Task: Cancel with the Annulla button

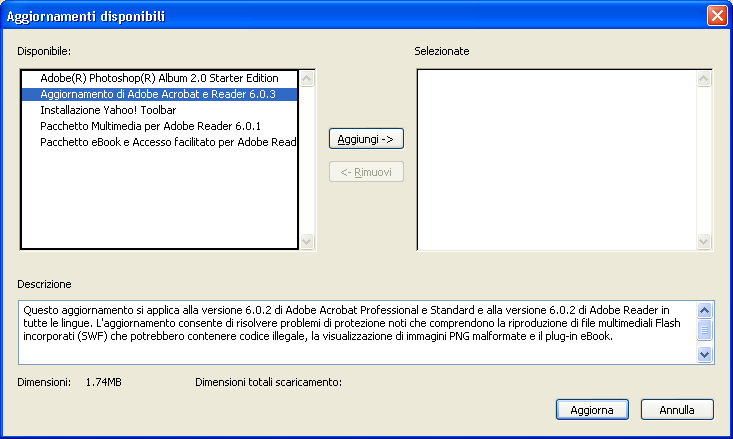Action: (x=677, y=410)
